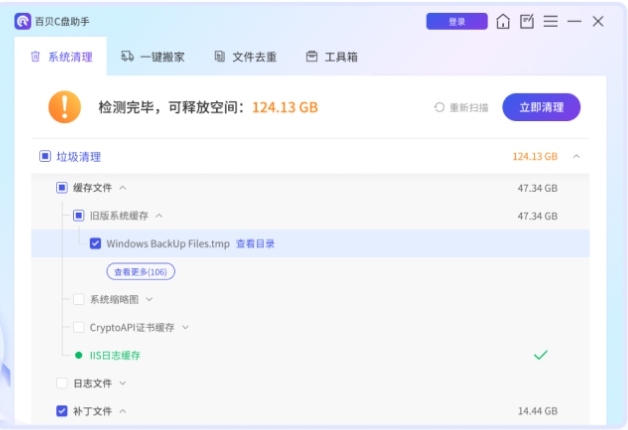Click the toolbox icon for 工具箱
628x430 pixels.
click(312, 56)
